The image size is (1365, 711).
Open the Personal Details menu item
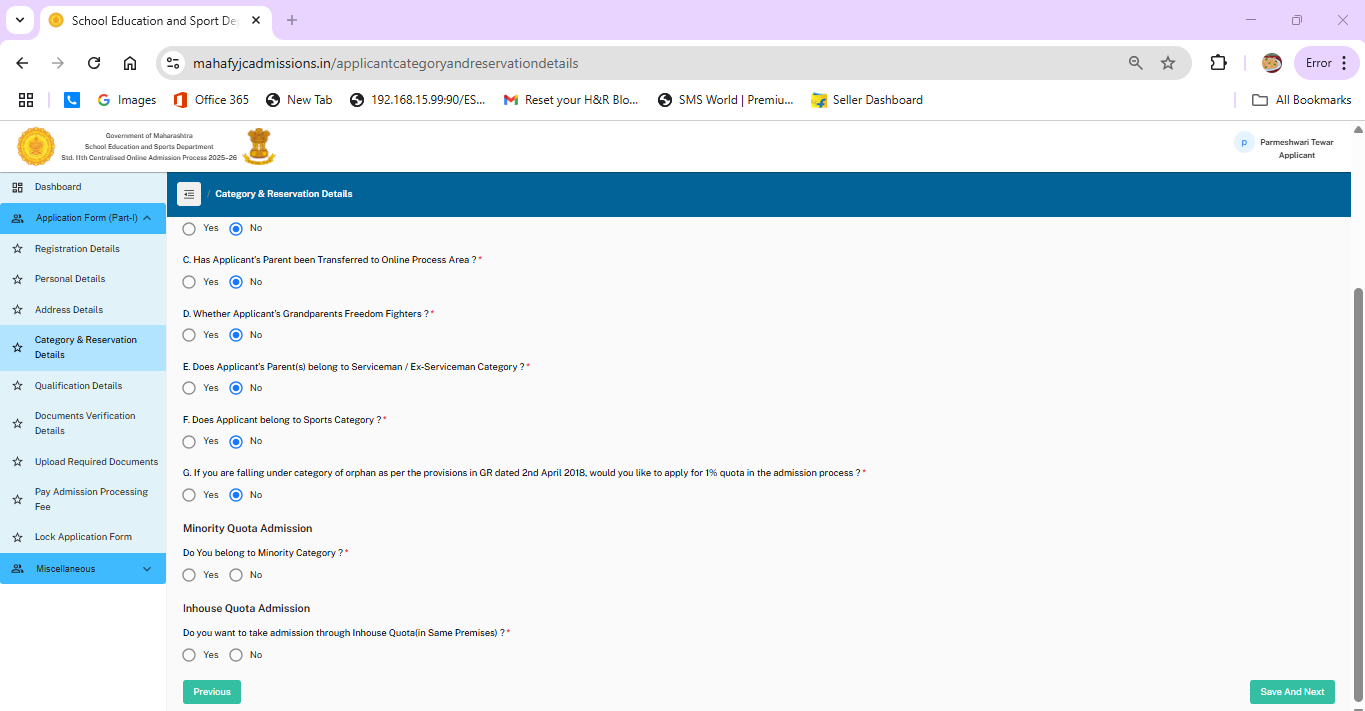(x=70, y=279)
